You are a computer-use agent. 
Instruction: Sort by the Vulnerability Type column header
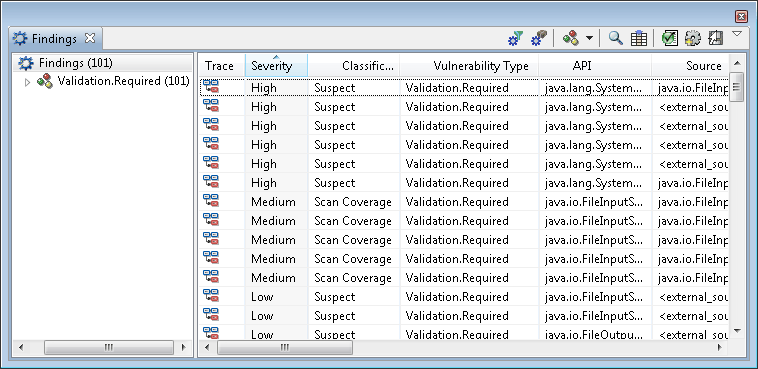pyautogui.click(x=469, y=66)
